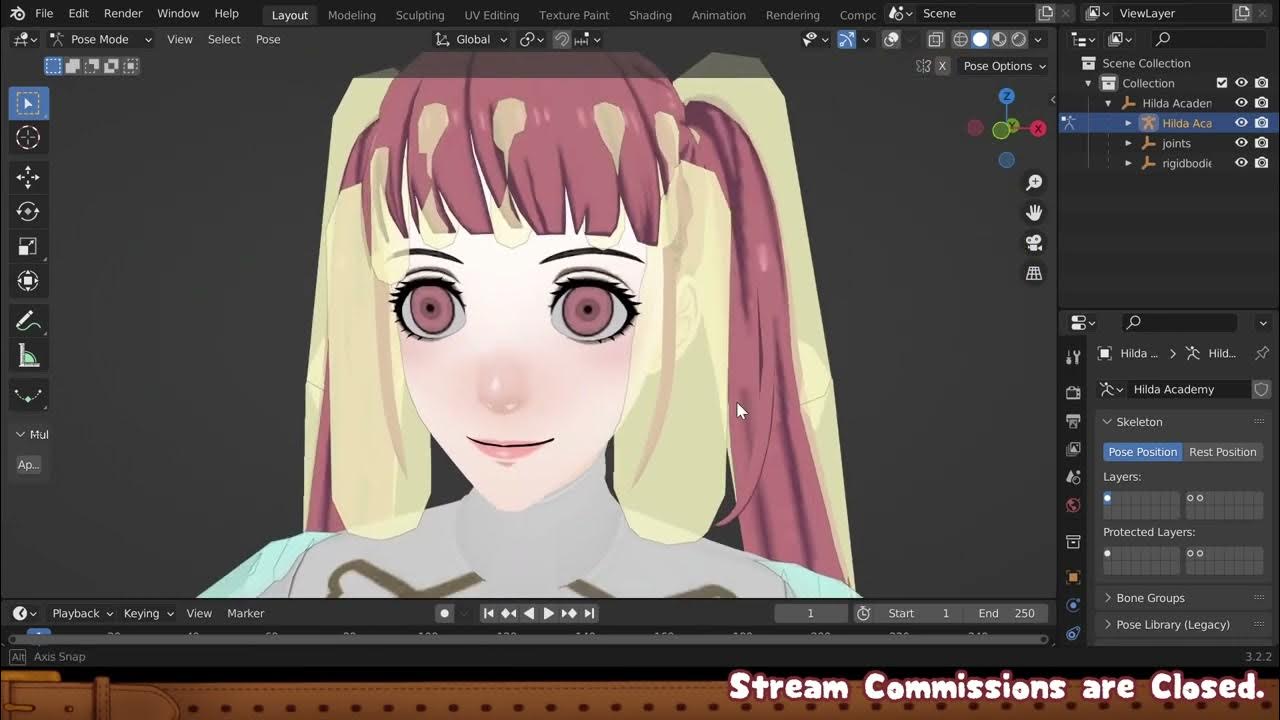Jump to the last frame

point(589,613)
